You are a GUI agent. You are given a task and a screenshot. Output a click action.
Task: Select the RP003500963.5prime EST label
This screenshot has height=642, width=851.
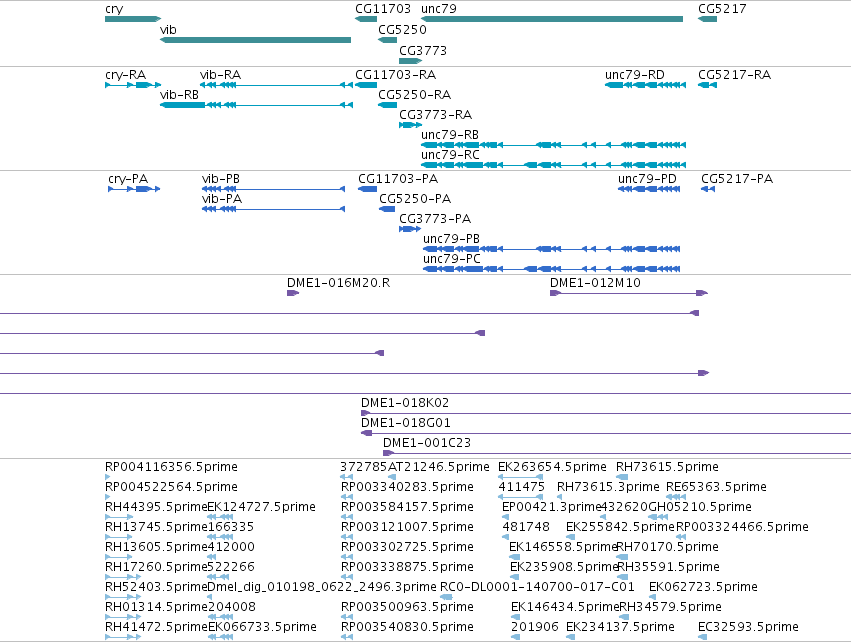click(407, 607)
